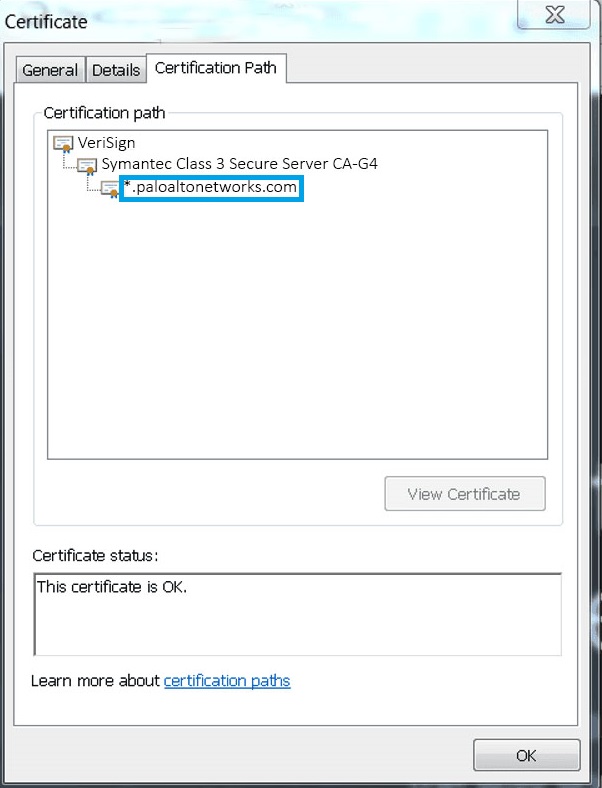The image size is (602, 788).
Task: Click the 'Certificate status:' label
Action: [x=96, y=555]
